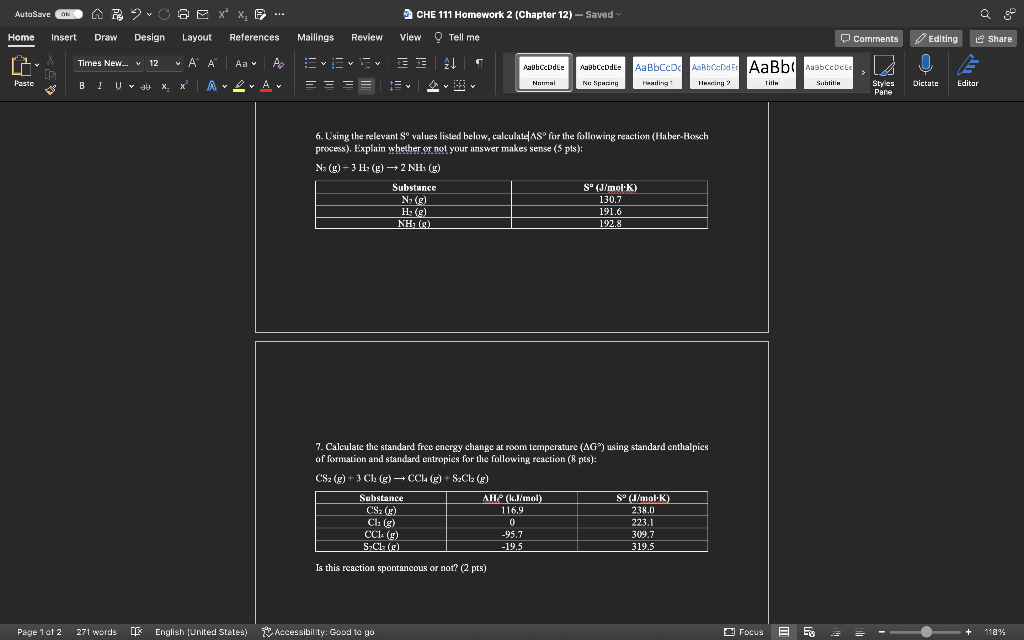Click the Share button
This screenshot has height=640, width=1024.
pos(993,38)
